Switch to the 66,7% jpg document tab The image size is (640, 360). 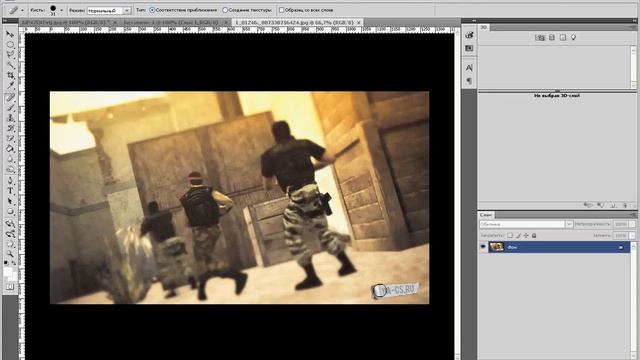tap(297, 22)
